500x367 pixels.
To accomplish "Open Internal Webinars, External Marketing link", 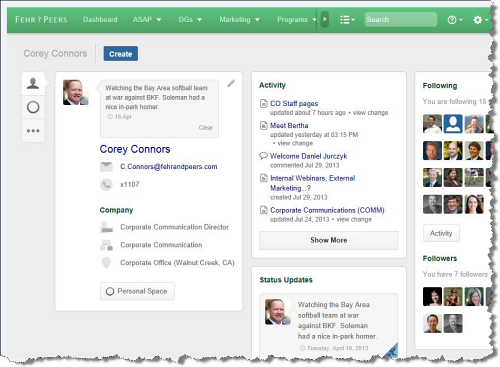I will [312, 183].
